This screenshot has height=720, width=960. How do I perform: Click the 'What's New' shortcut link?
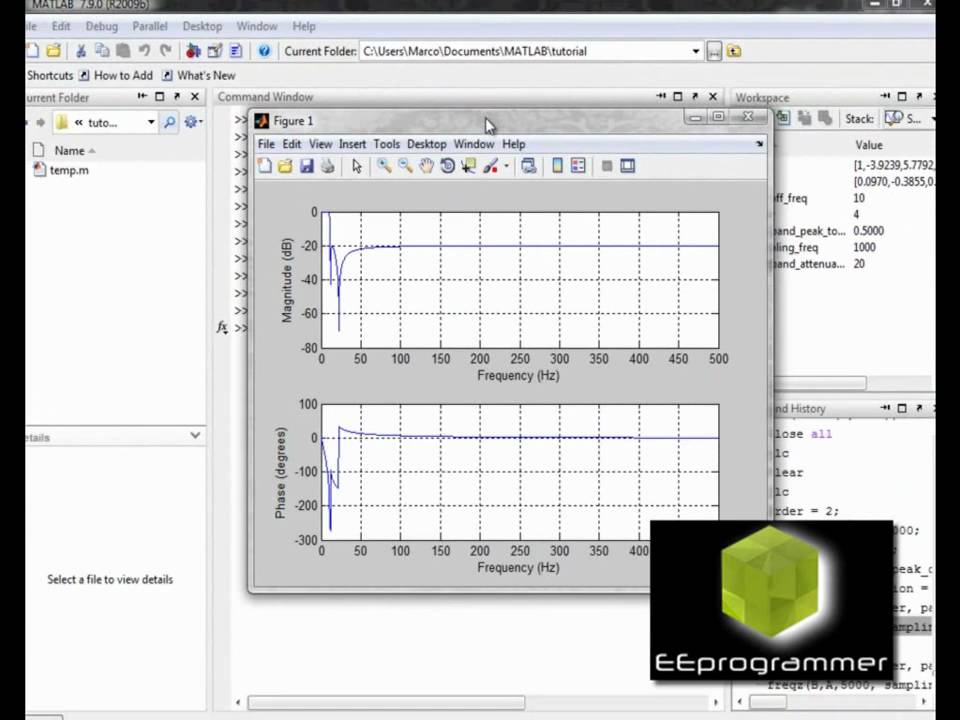[200, 75]
